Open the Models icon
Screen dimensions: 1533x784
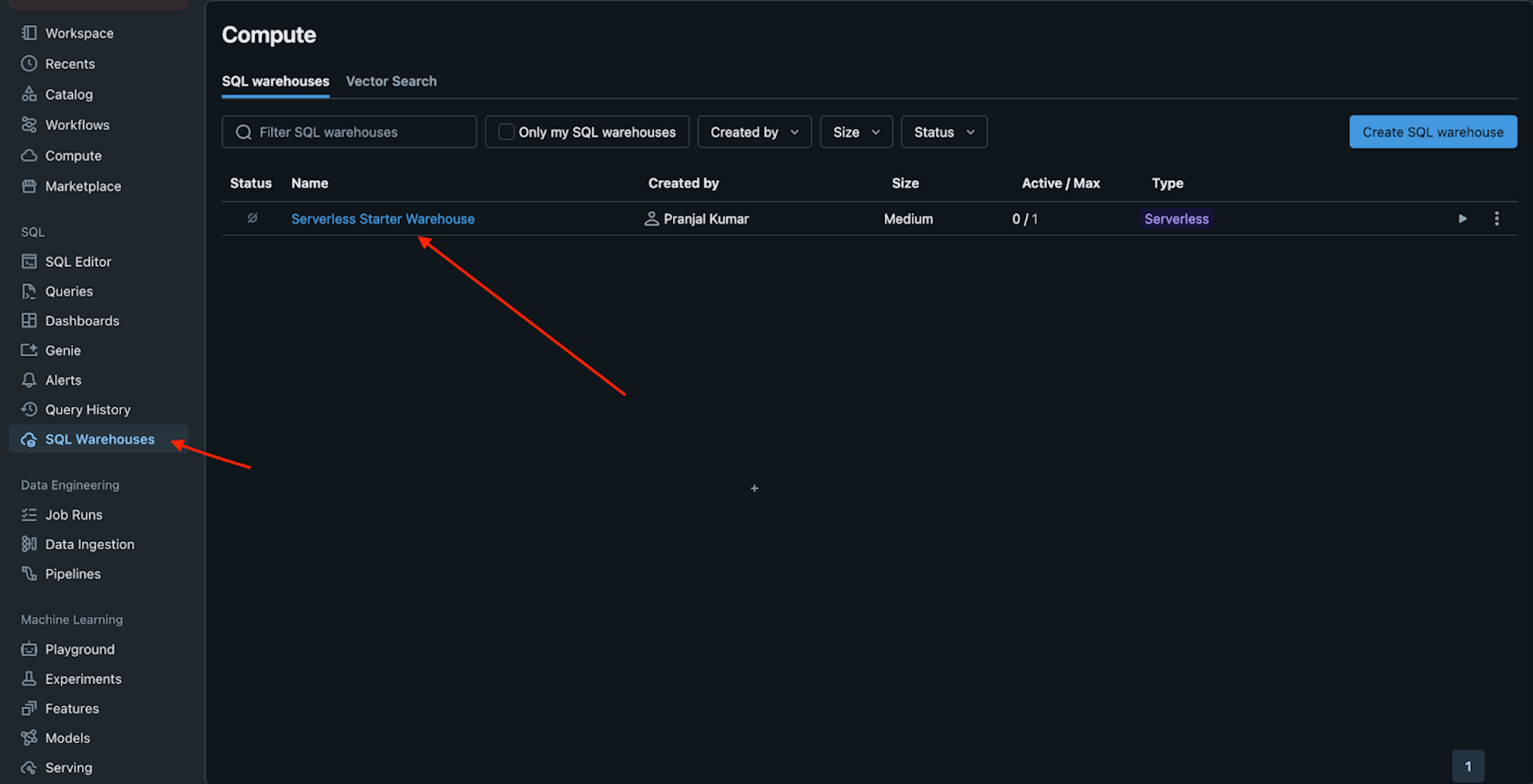click(x=29, y=738)
